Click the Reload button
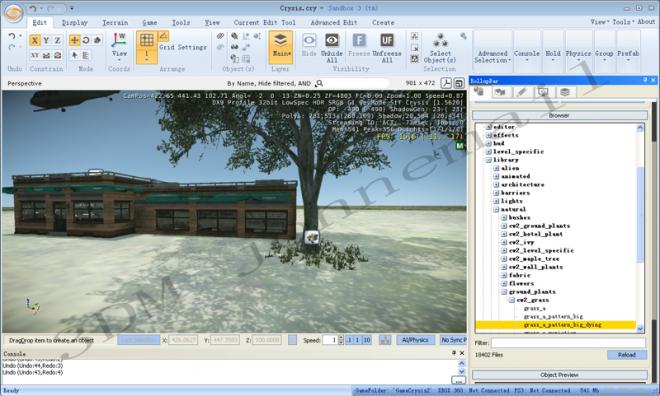 click(x=626, y=355)
